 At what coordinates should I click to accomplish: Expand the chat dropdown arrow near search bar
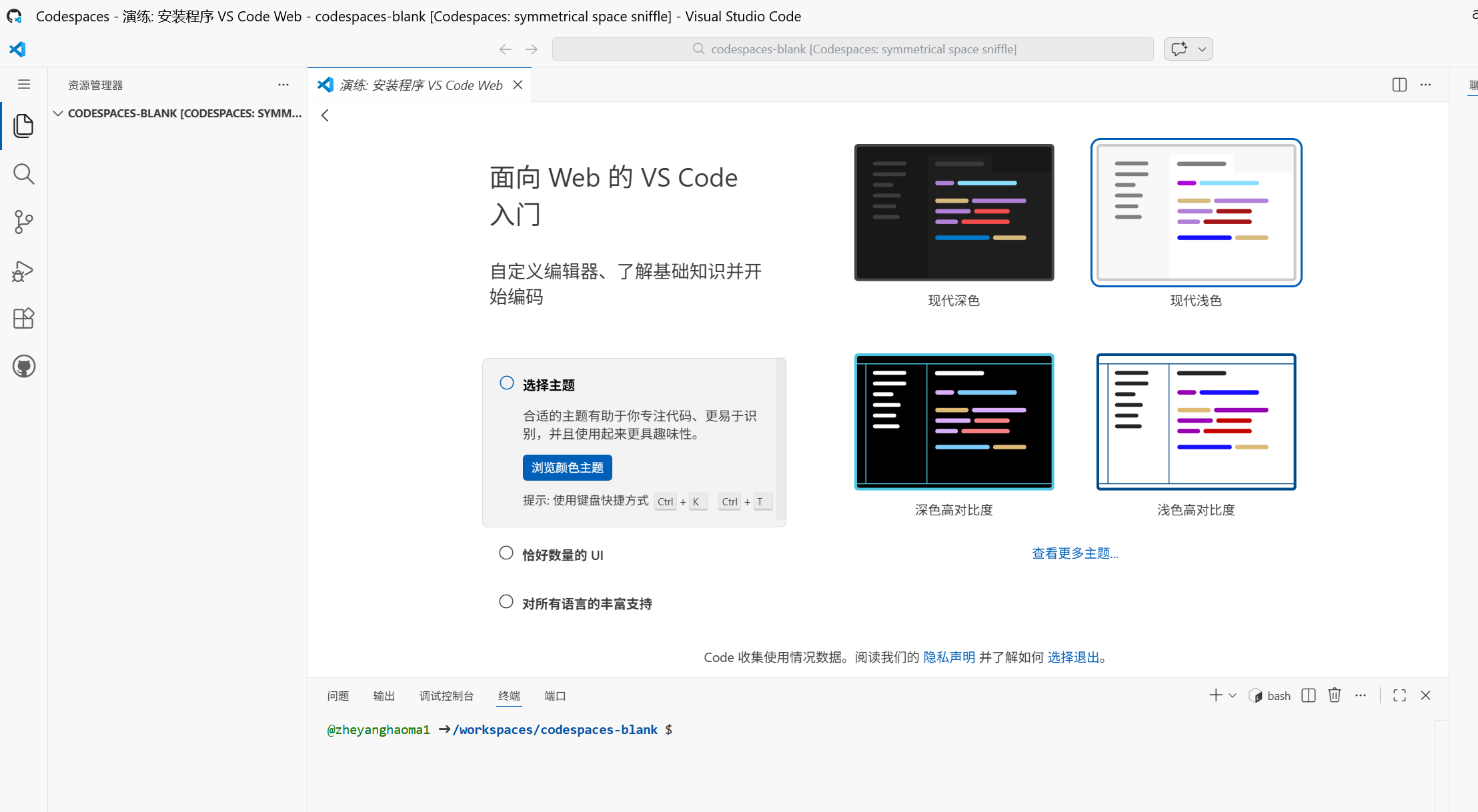[1202, 49]
